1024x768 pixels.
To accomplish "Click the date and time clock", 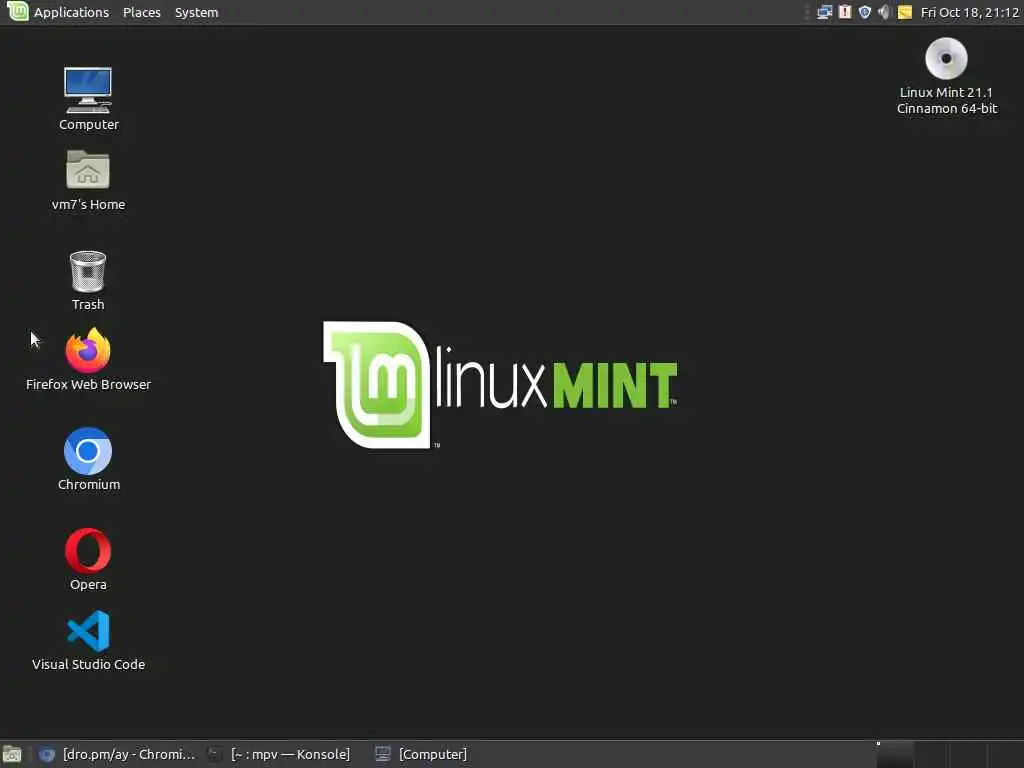I will (x=970, y=12).
